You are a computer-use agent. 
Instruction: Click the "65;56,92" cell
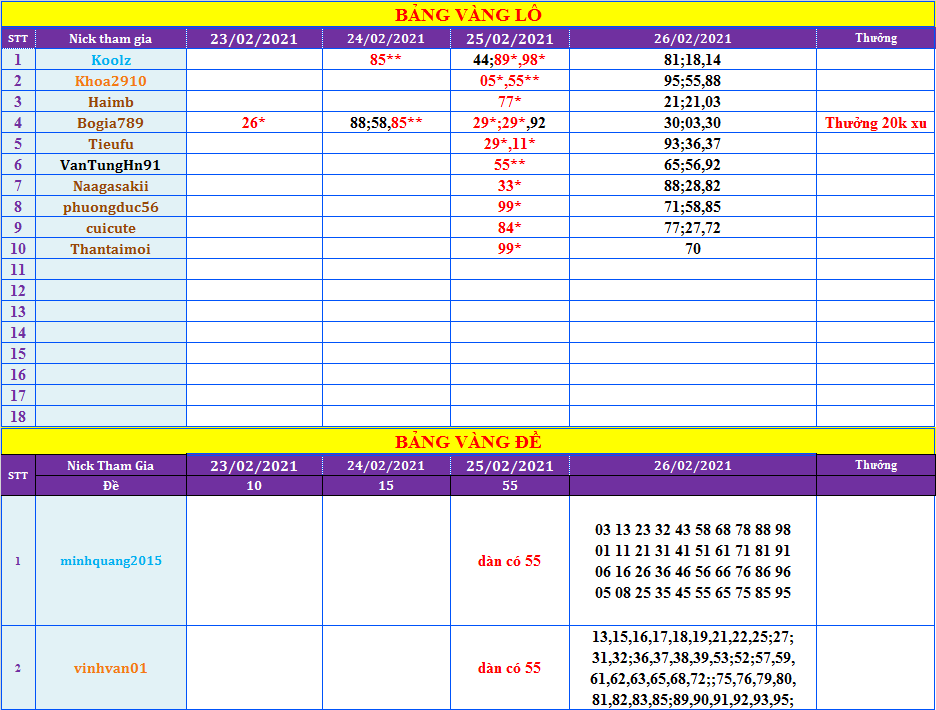[692, 165]
